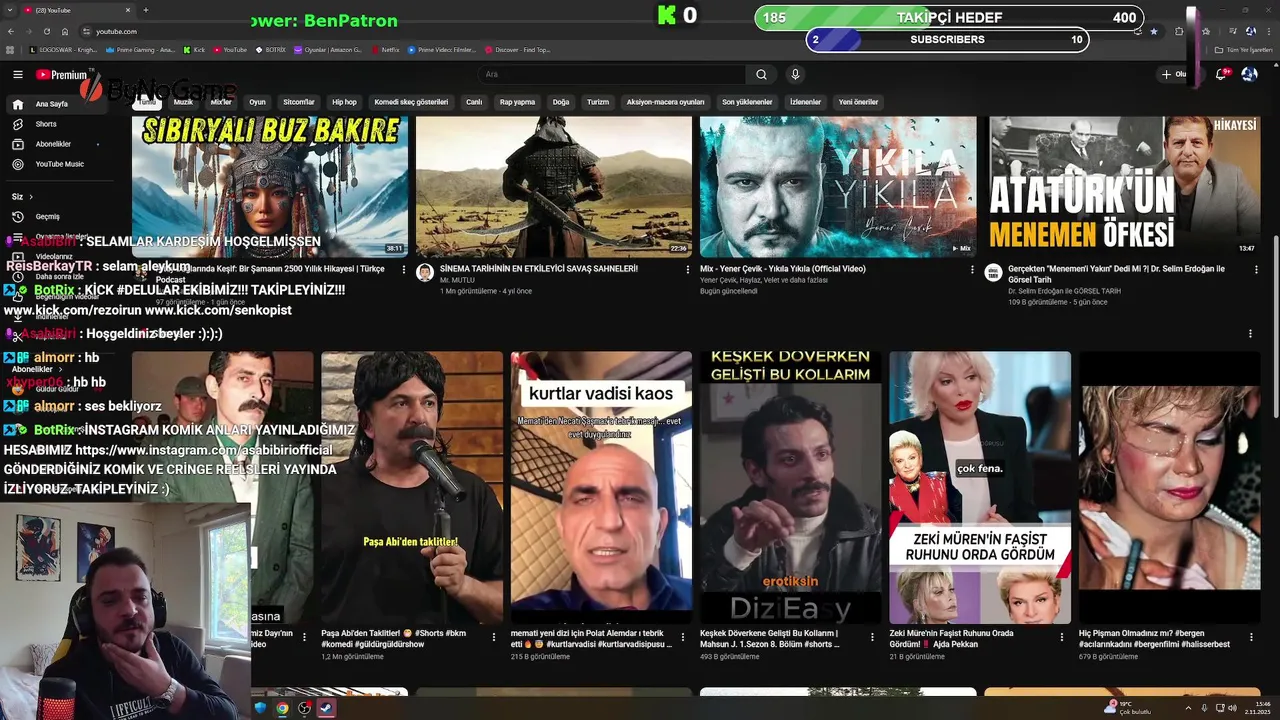Open Tüm Yer İşaretleri bookmarks folder
Viewport: 1280px width, 720px height.
click(x=1244, y=49)
